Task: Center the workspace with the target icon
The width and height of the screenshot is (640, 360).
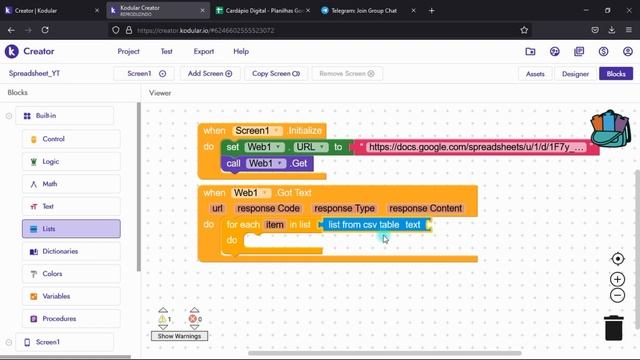Action: [x=618, y=259]
